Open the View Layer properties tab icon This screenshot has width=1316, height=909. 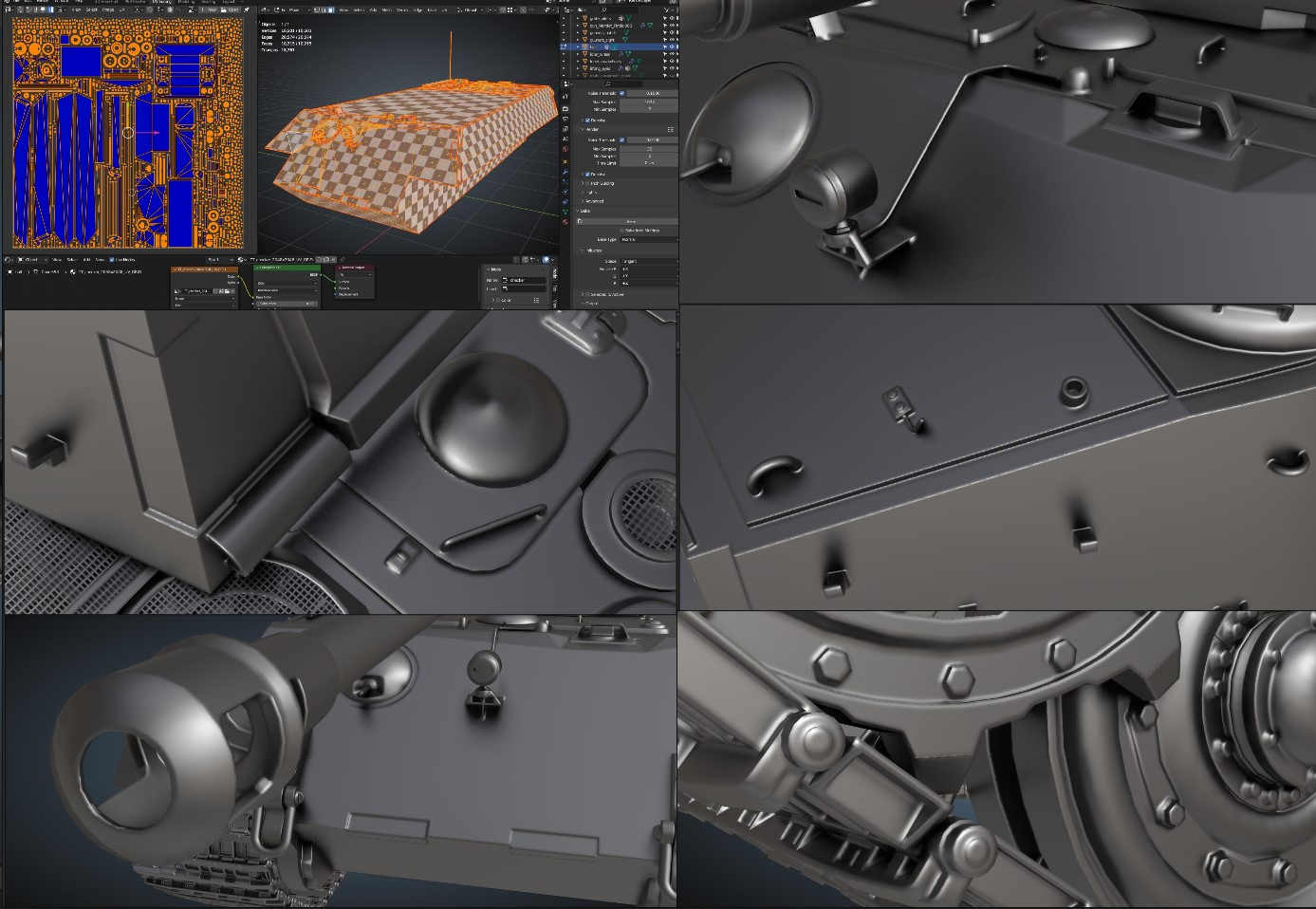[565, 129]
